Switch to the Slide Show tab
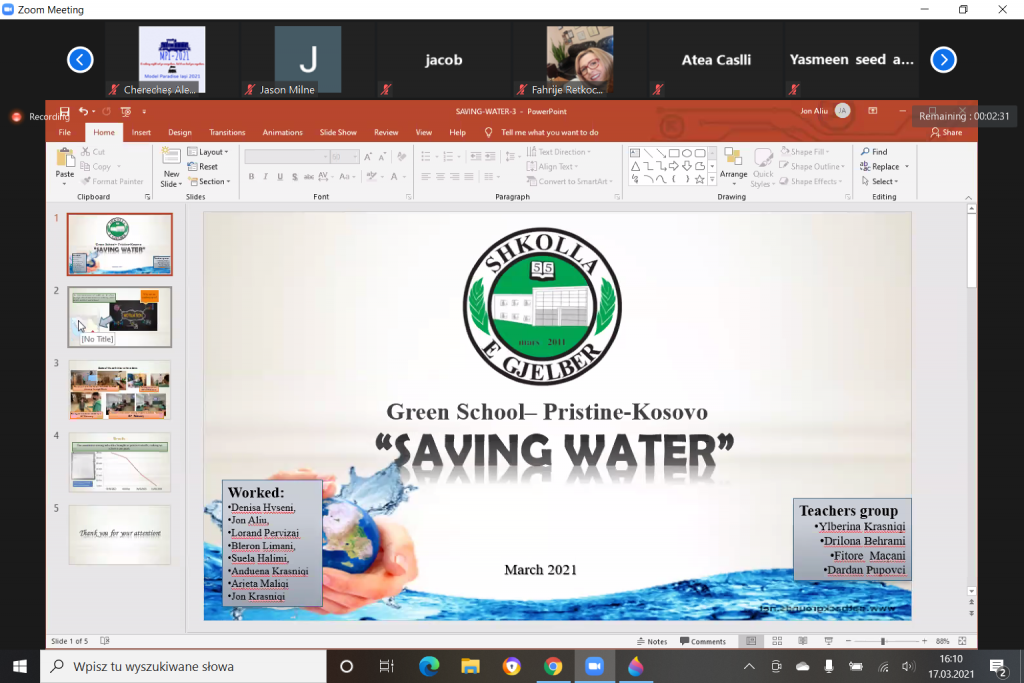 pyautogui.click(x=338, y=132)
